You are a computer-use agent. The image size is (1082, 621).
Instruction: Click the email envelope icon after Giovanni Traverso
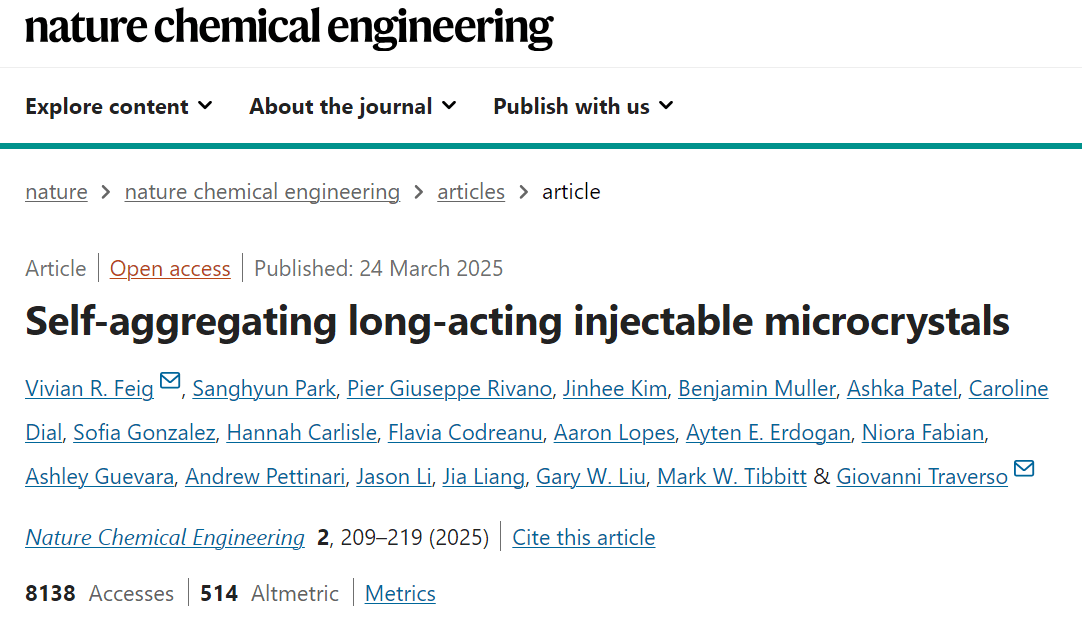(x=1024, y=469)
